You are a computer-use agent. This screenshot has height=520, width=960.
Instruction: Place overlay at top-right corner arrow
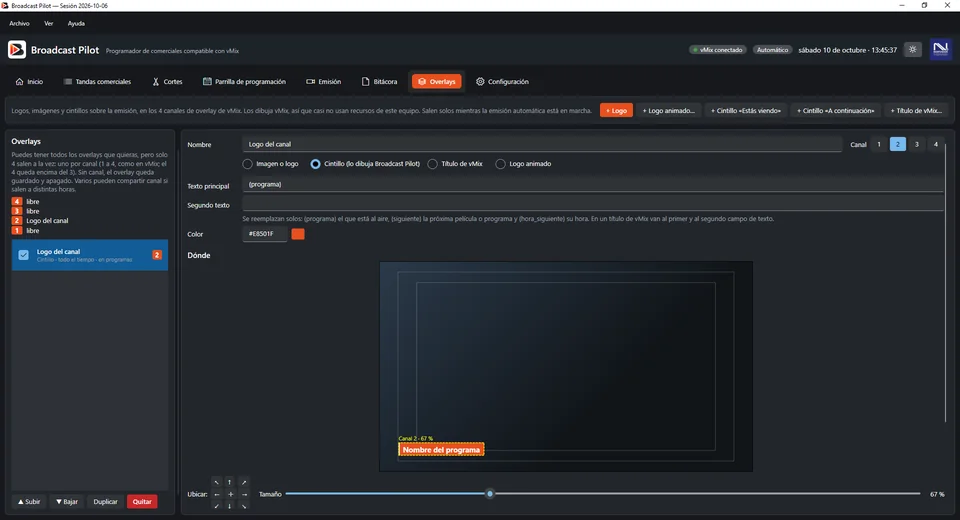point(244,482)
